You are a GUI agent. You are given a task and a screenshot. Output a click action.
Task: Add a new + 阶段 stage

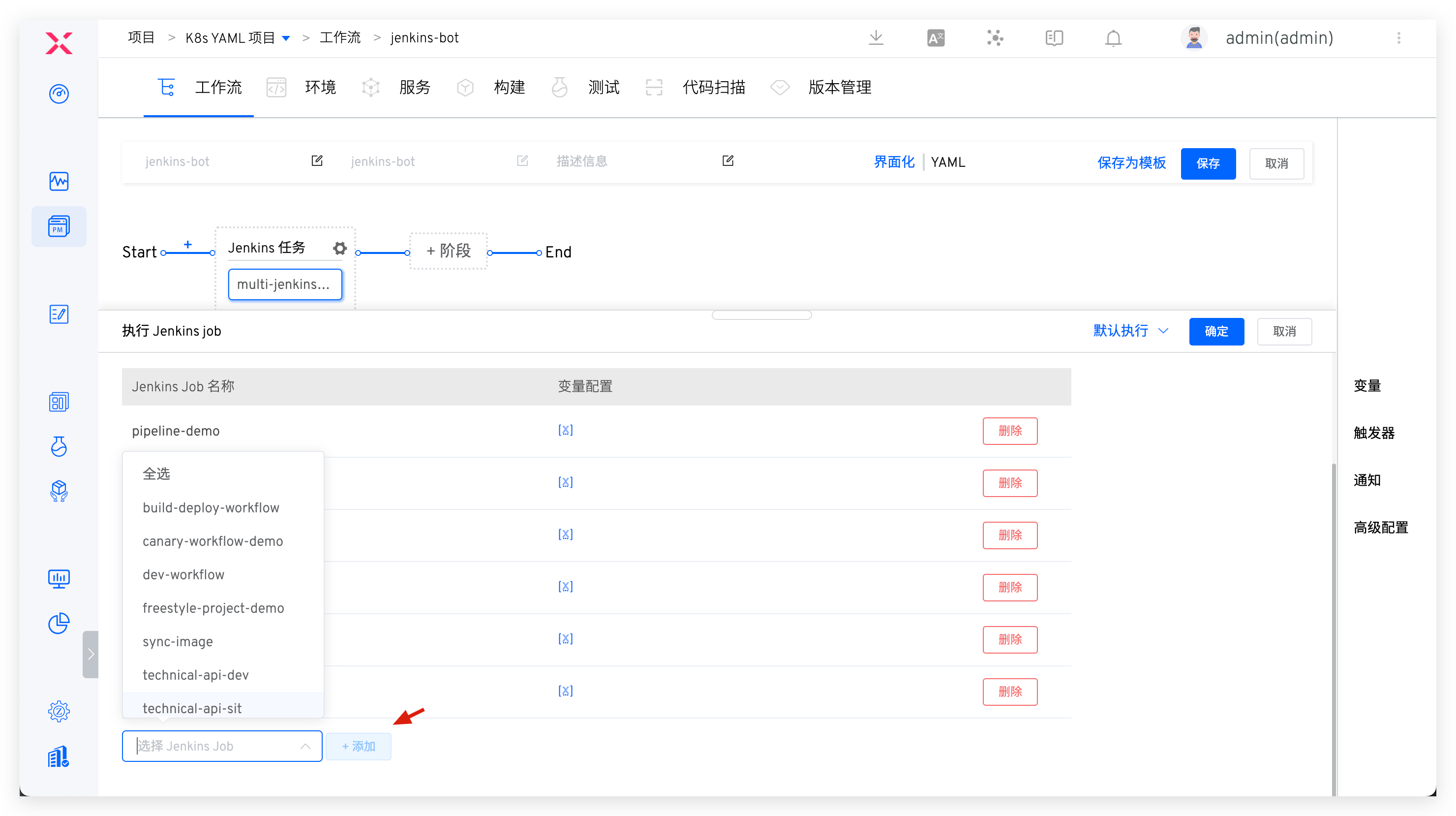pos(448,251)
